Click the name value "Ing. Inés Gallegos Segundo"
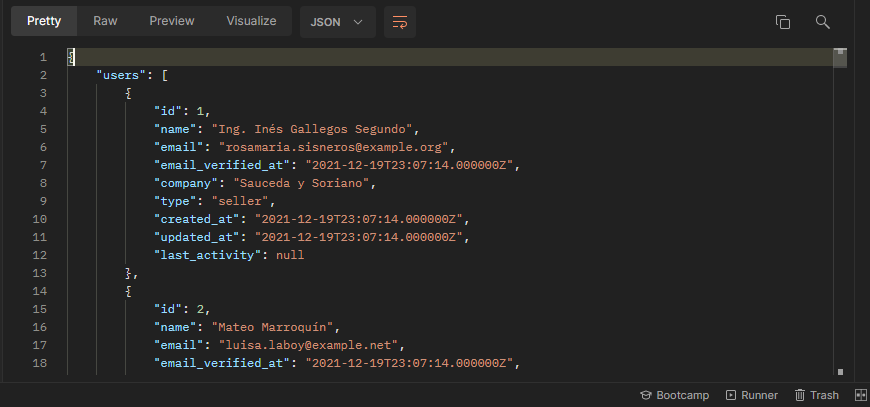 313,129
